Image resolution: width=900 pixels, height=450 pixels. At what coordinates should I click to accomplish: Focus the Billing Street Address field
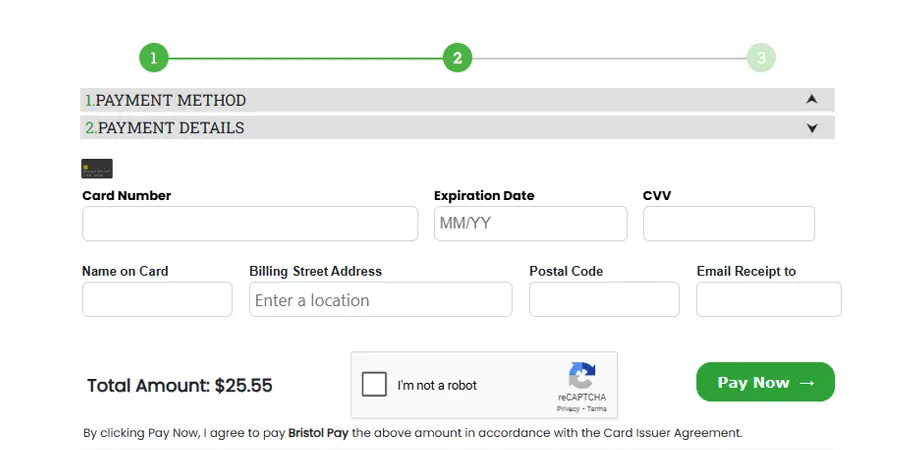point(381,299)
